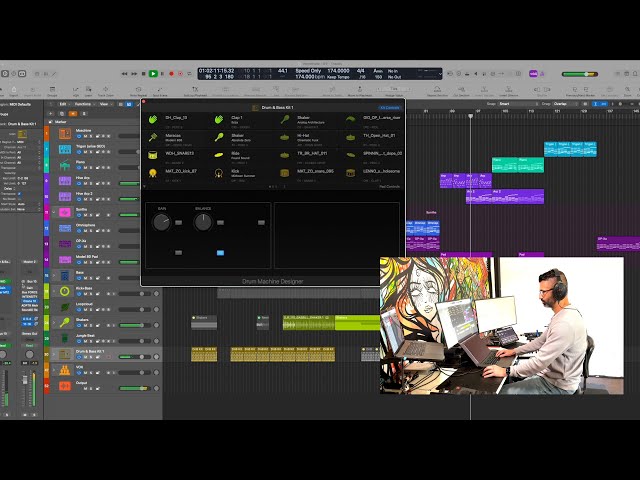Screen dimensions: 640x480
Task: Click the Gain knob in Kit Controls
Action: 161,222
